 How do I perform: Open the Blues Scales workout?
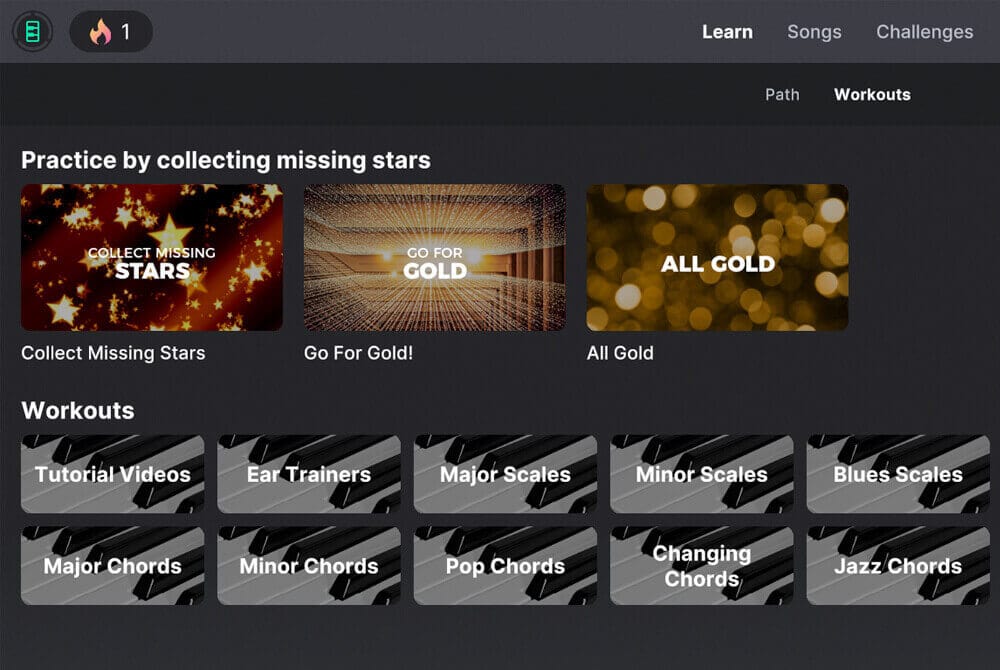pos(897,474)
